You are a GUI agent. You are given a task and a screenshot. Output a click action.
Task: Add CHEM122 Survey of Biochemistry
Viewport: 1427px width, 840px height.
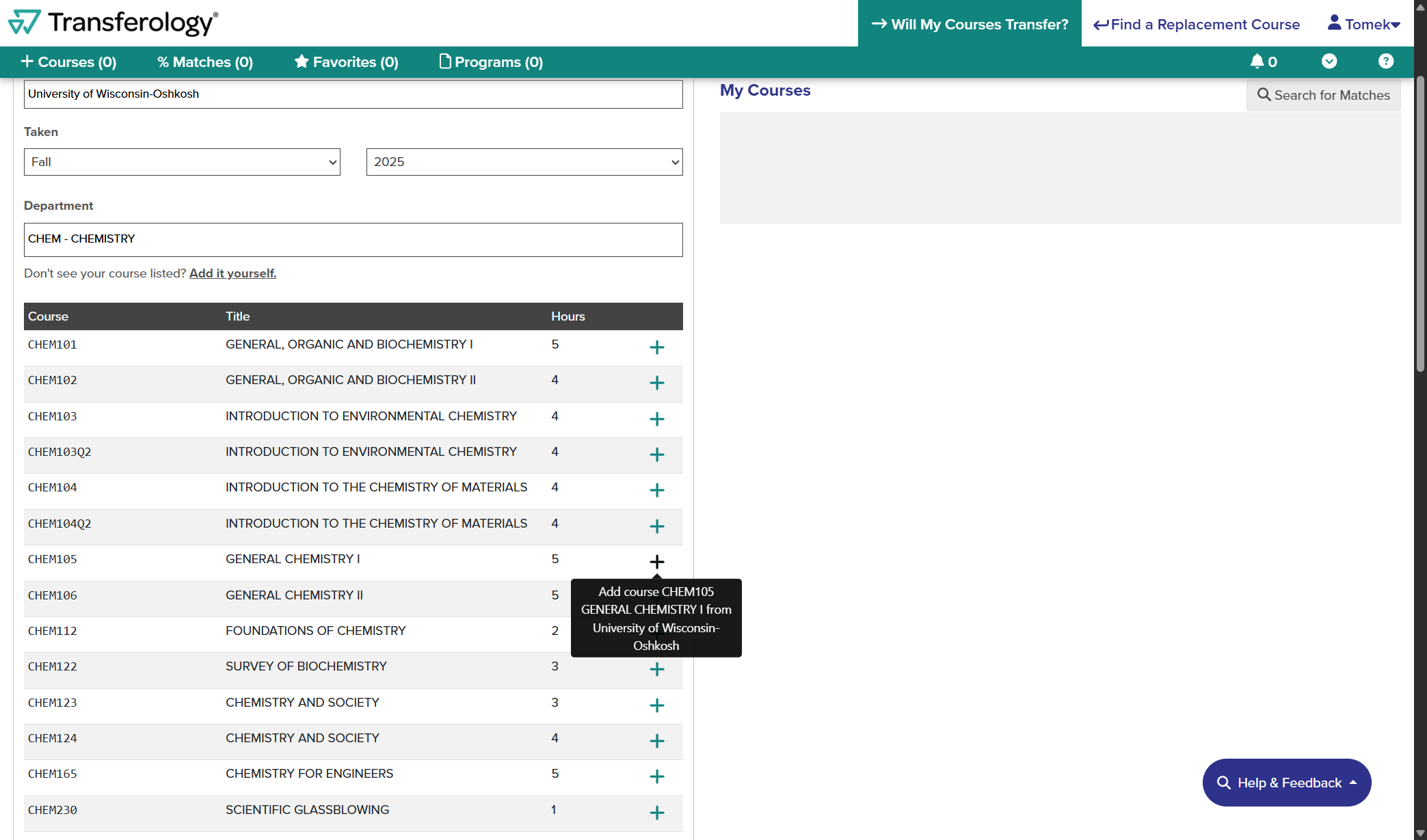(656, 669)
